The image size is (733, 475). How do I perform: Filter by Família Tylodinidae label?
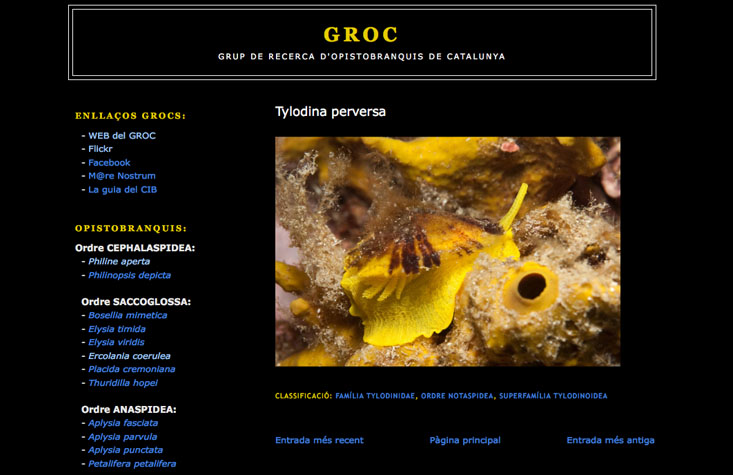(x=375, y=396)
